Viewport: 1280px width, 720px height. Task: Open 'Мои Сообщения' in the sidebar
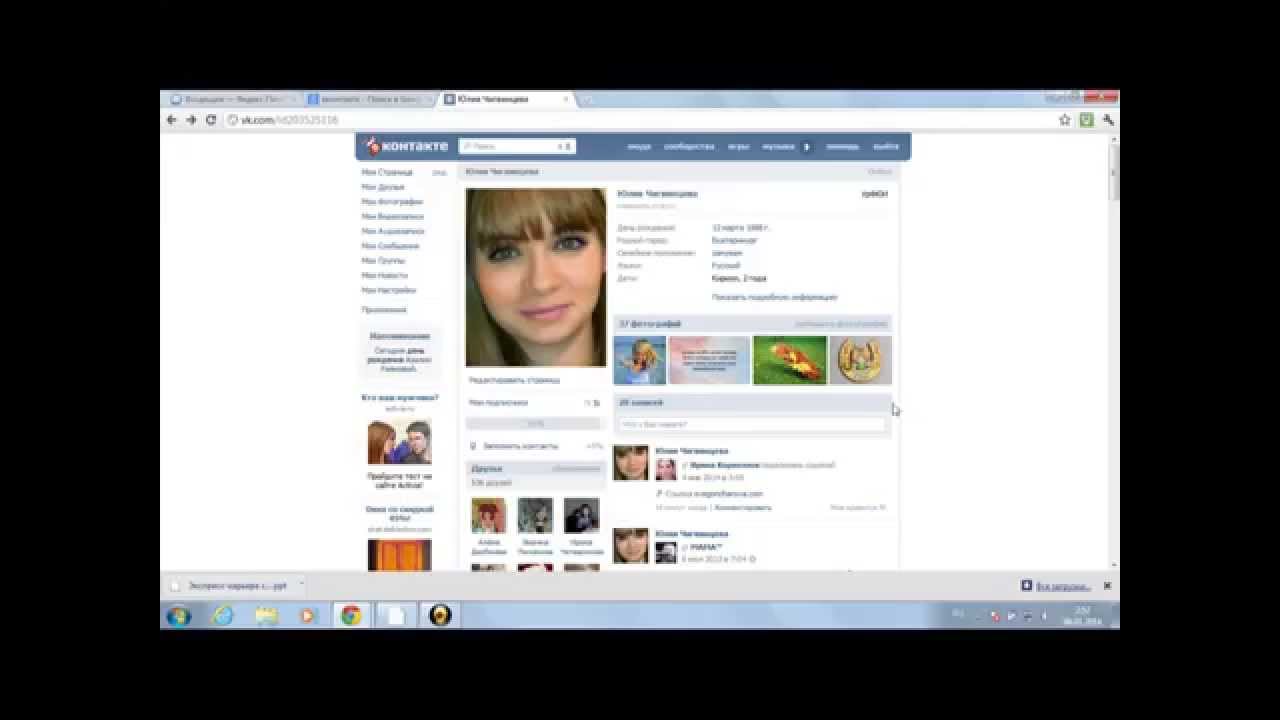click(x=390, y=246)
